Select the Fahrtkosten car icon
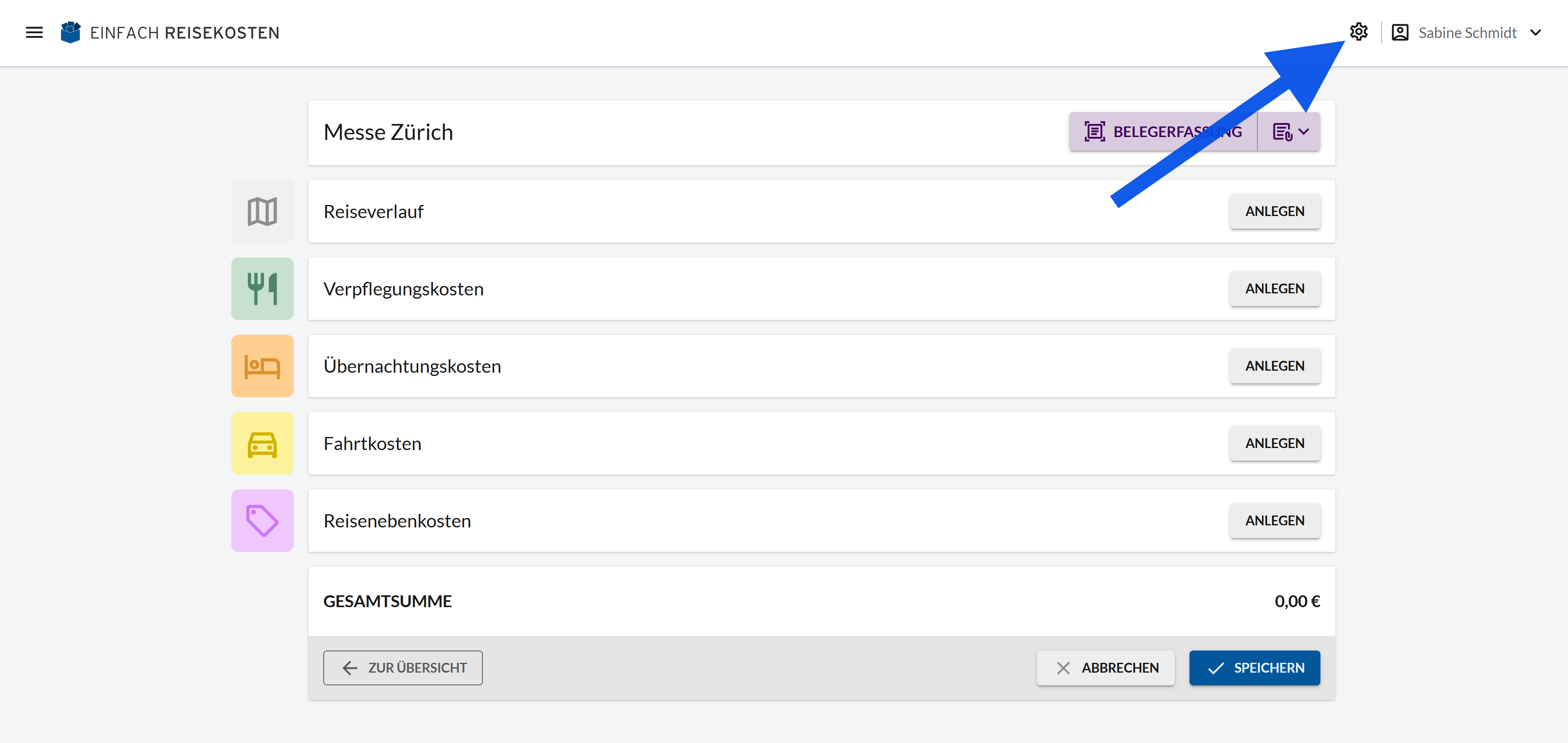1568x743 pixels. tap(262, 443)
